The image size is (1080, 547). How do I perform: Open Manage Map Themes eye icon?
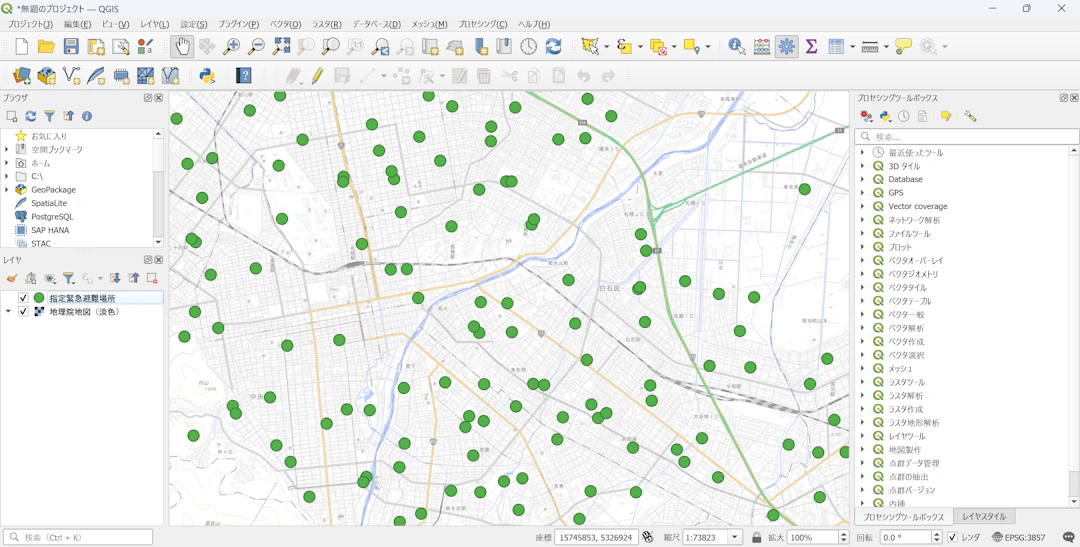coord(50,278)
